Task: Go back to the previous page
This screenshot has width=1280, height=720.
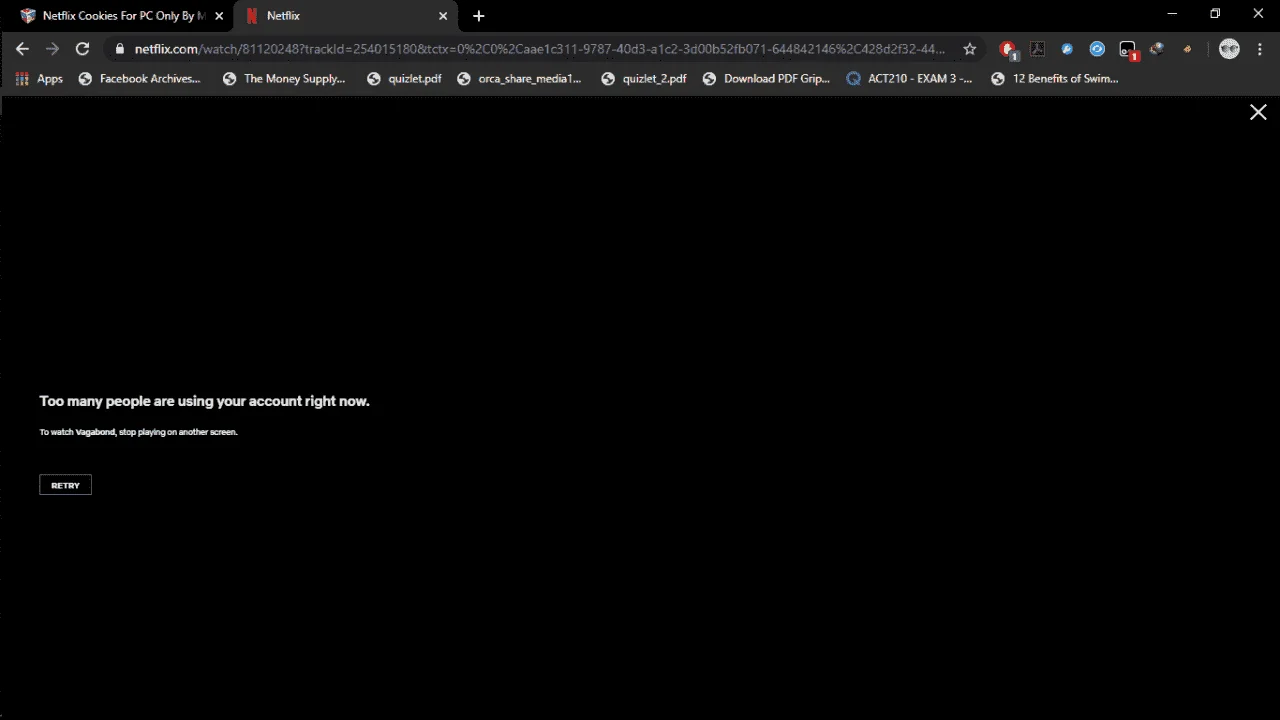Action: (x=22, y=48)
